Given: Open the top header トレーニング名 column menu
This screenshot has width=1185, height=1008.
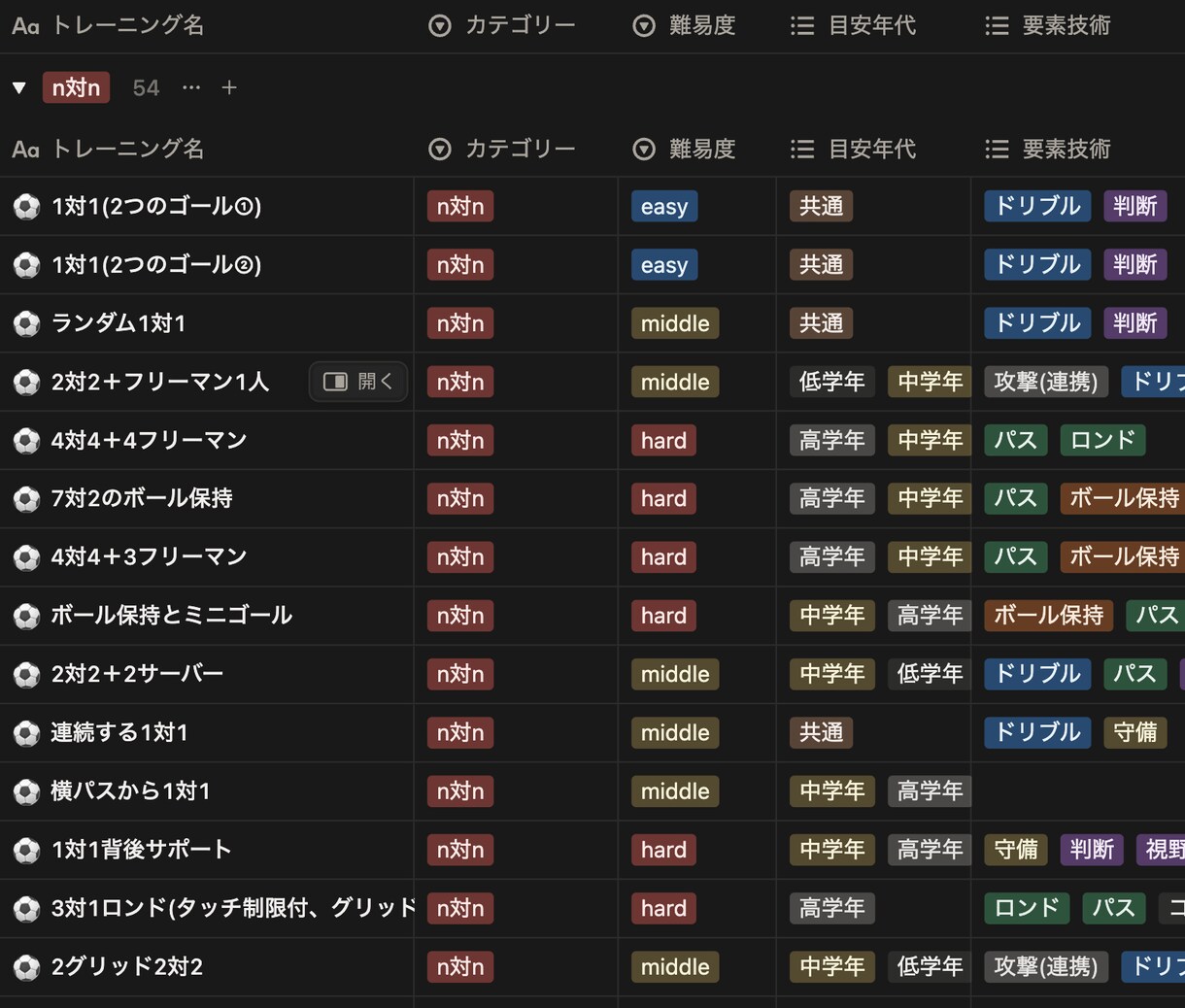Looking at the screenshot, I should point(108,25).
